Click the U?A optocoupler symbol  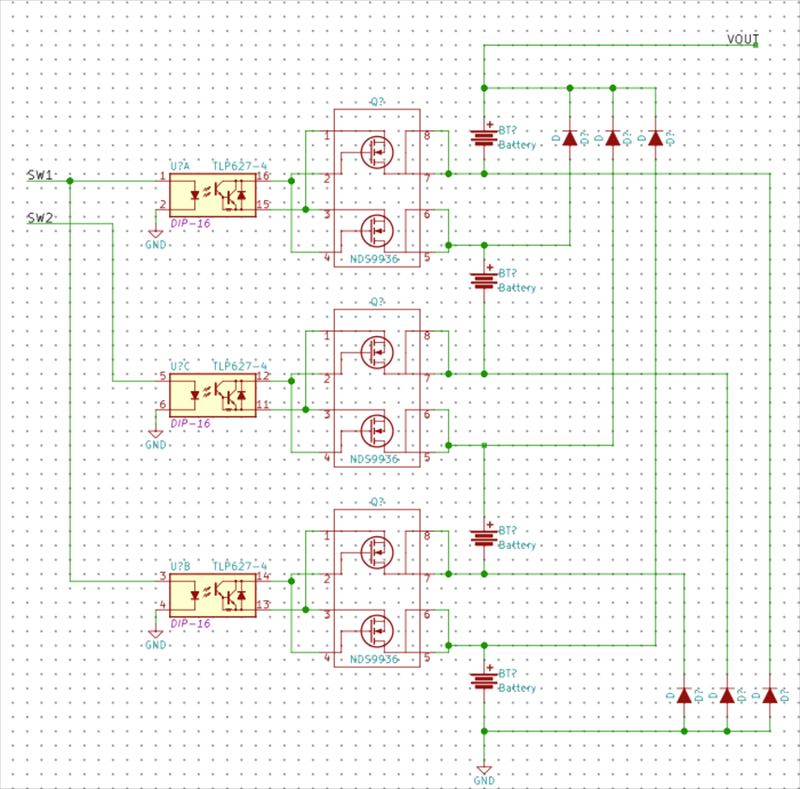[x=212, y=193]
